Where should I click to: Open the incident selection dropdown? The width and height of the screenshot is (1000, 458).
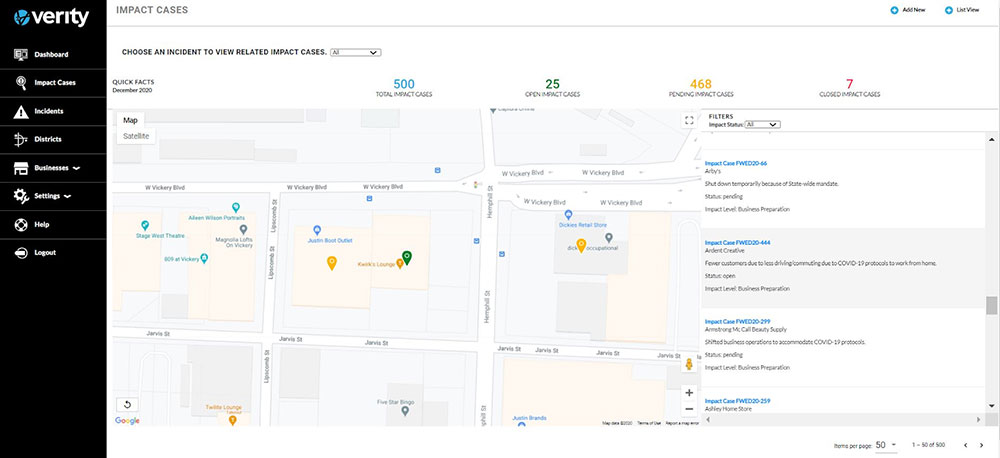[x=355, y=52]
